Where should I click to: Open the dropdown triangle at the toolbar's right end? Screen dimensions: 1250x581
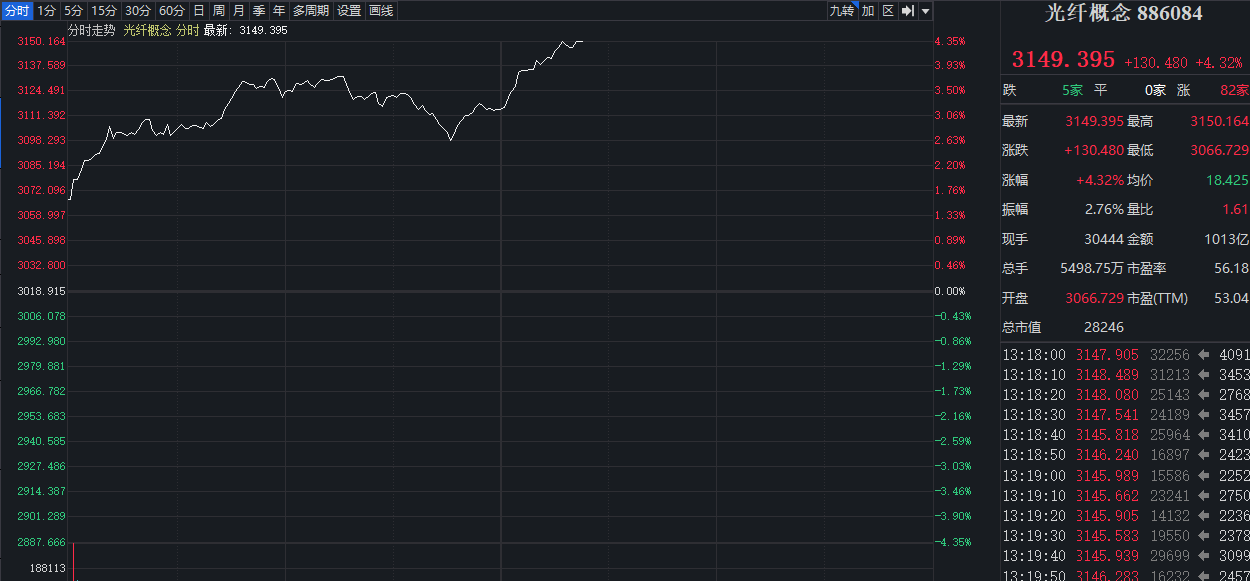point(925,11)
